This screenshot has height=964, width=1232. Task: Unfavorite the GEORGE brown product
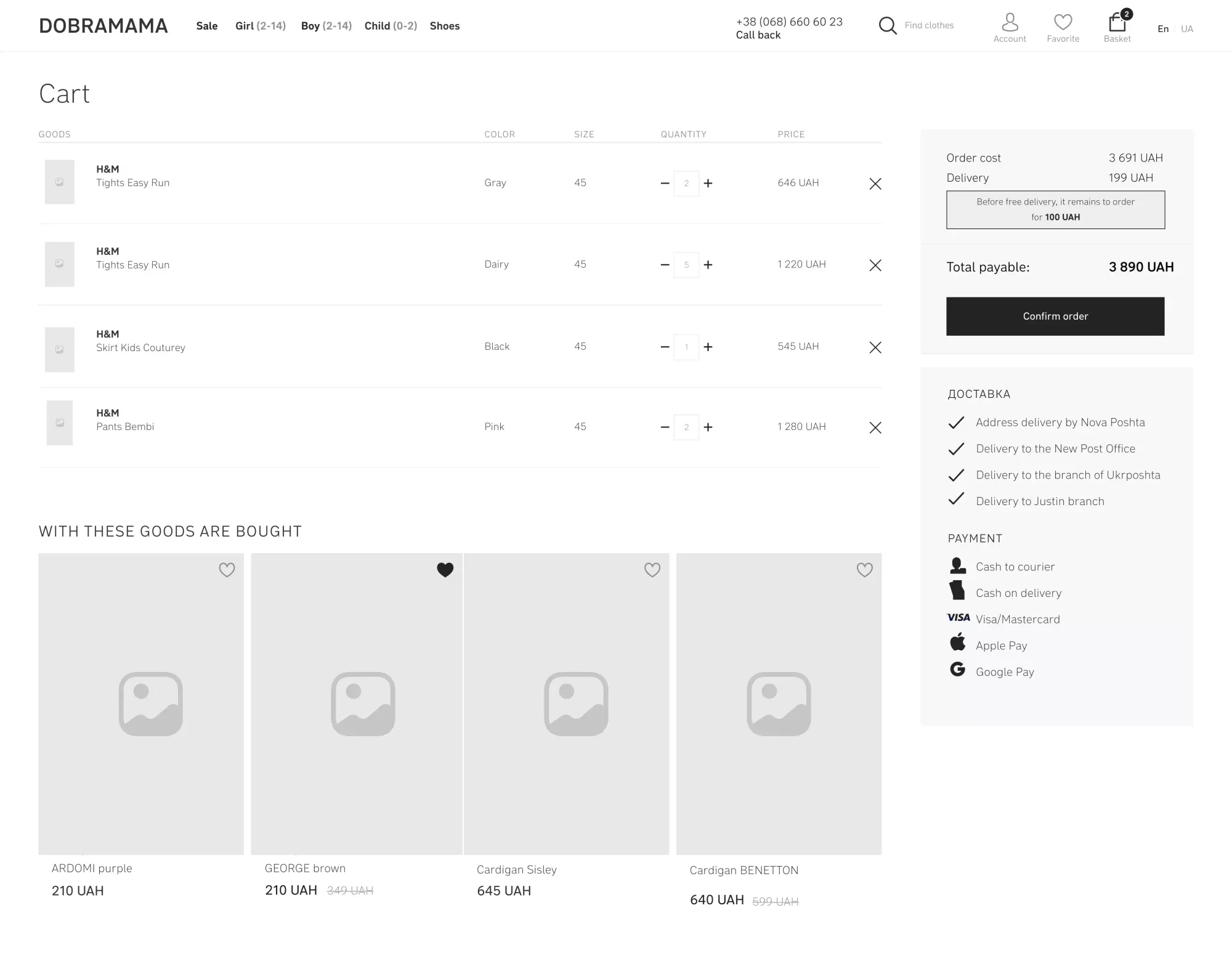[445, 570]
